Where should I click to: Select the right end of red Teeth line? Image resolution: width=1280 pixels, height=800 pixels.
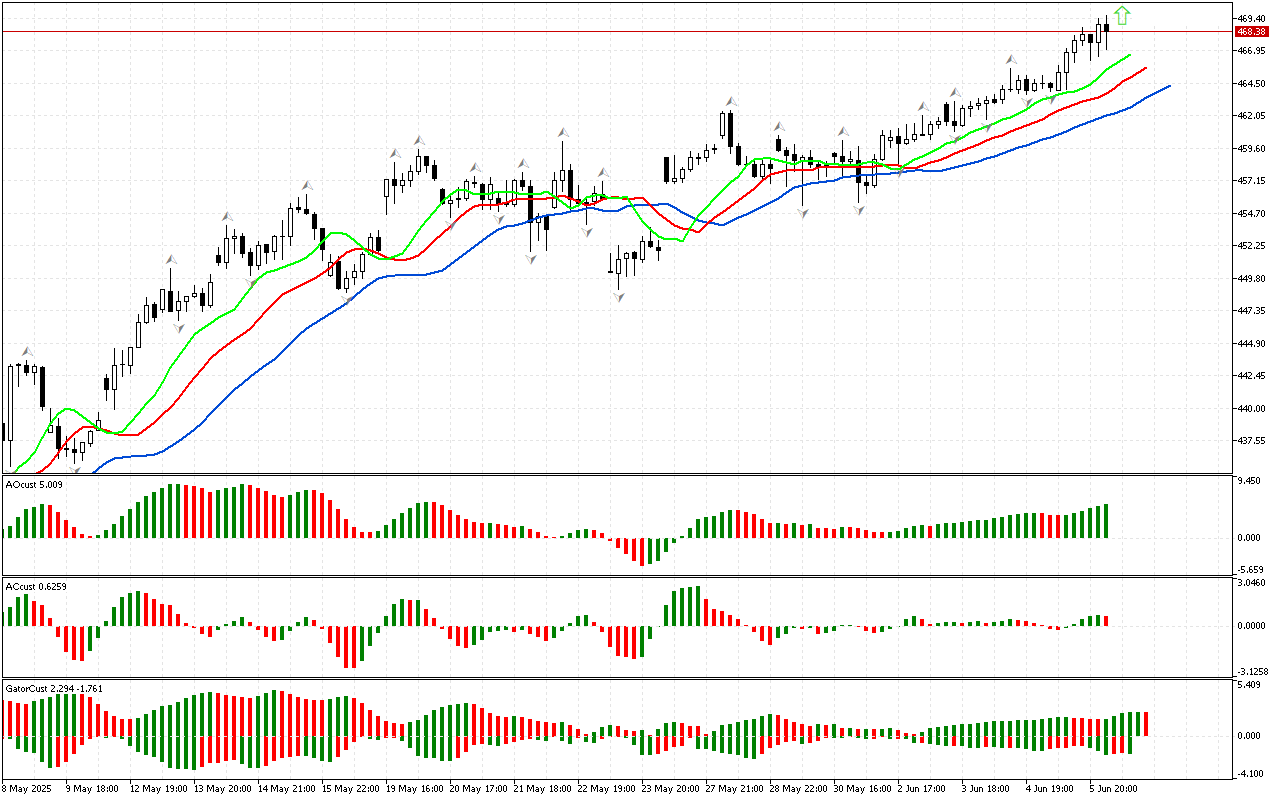(x=1145, y=68)
